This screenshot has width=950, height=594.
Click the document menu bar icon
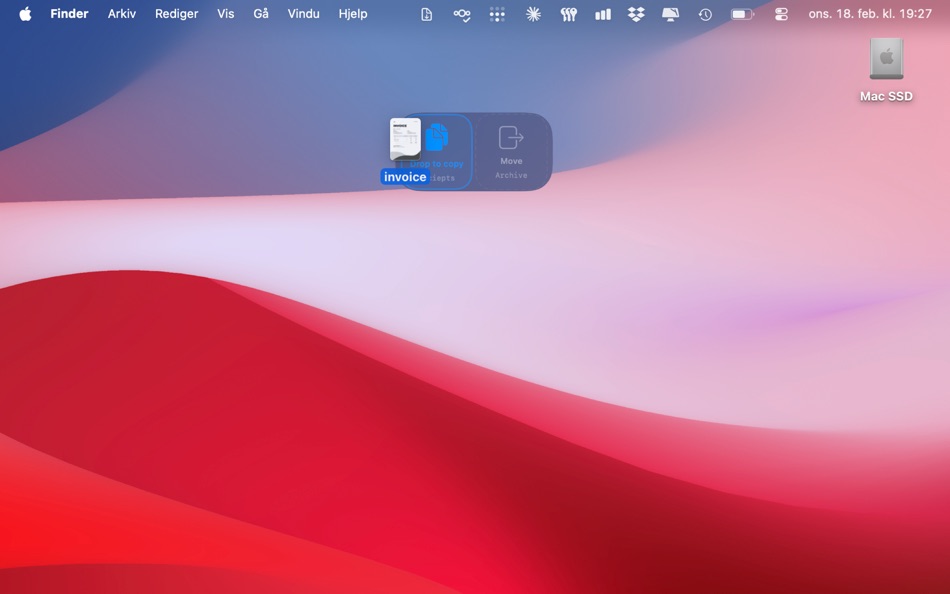click(x=425, y=14)
